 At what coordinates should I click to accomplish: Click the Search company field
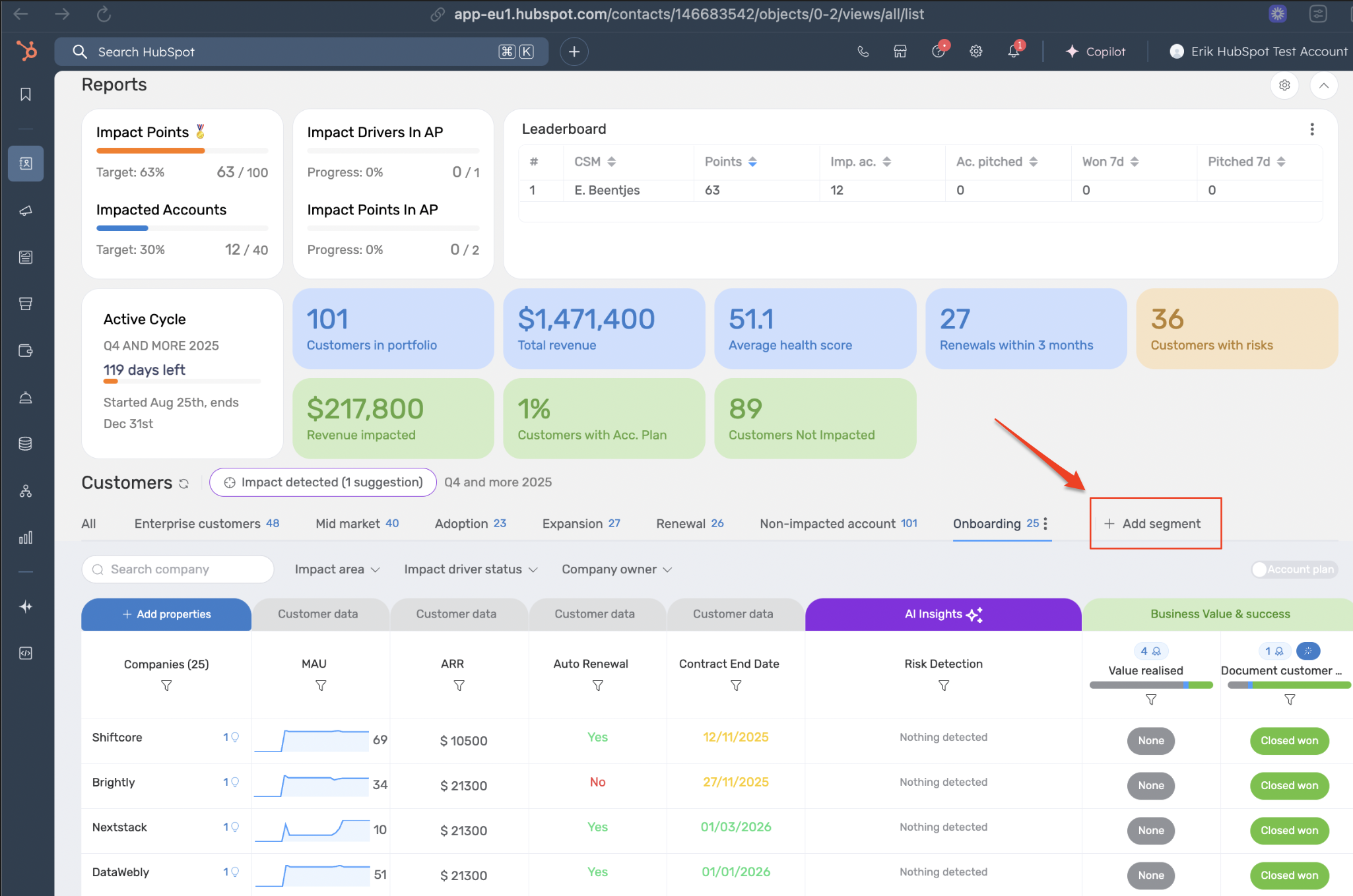[178, 569]
